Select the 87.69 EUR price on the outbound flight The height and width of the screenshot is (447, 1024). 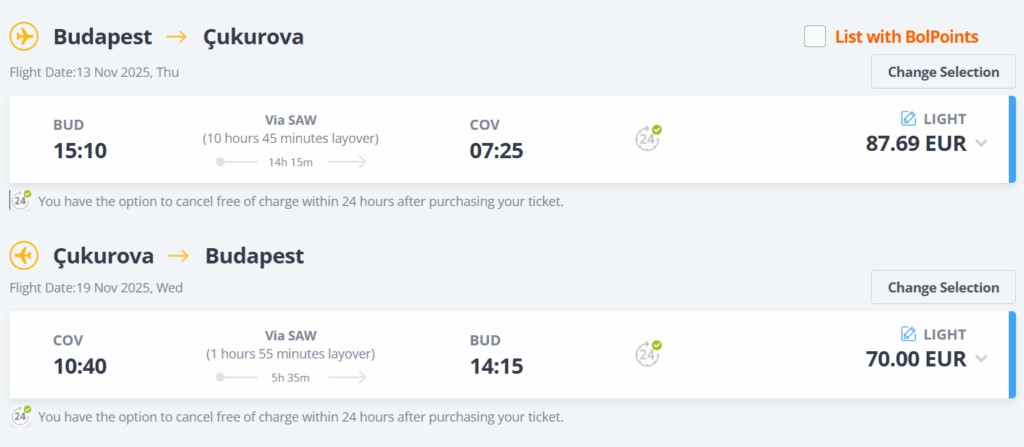coord(916,143)
